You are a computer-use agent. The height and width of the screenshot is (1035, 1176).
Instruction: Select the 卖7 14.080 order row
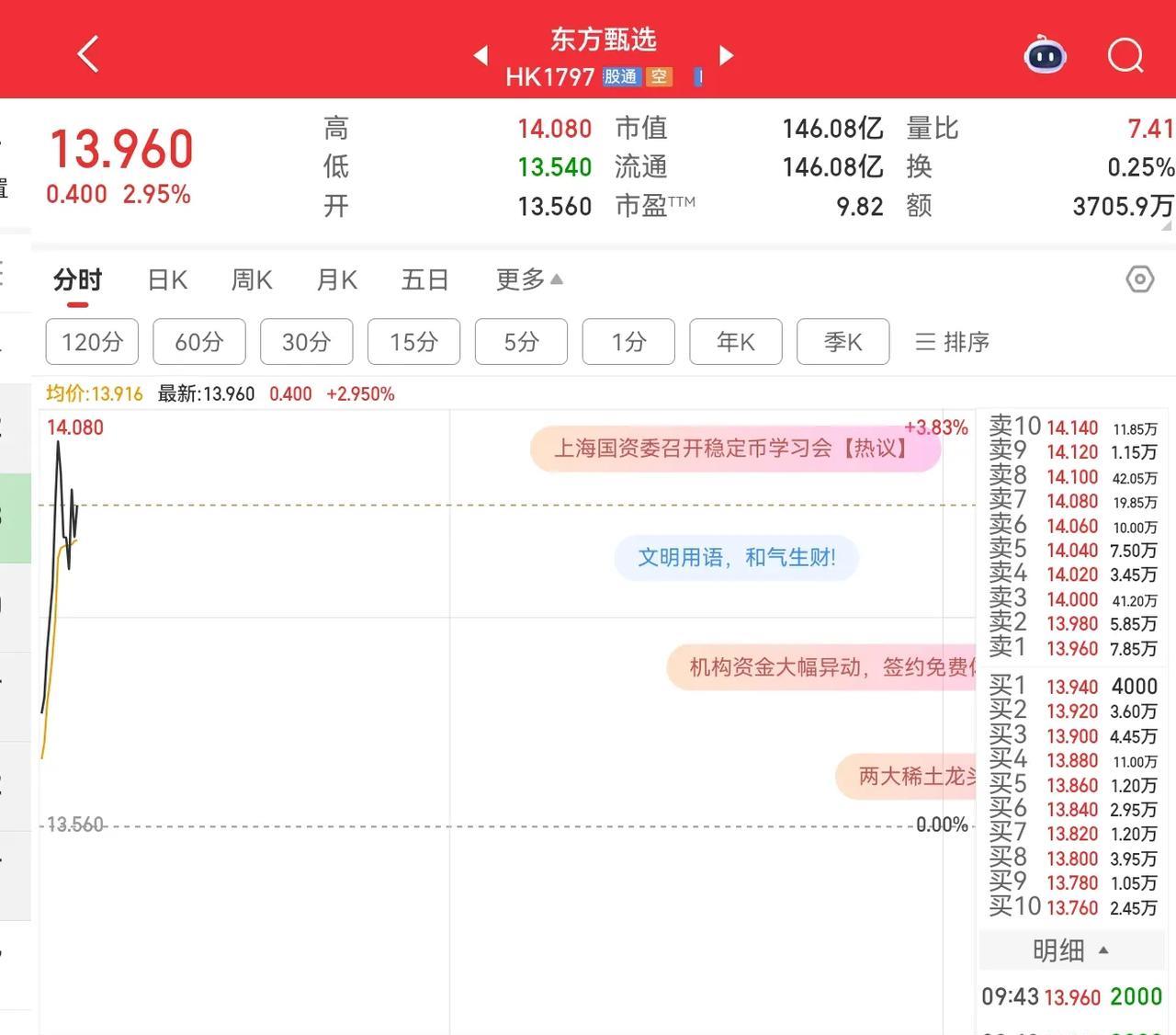(x=1073, y=502)
